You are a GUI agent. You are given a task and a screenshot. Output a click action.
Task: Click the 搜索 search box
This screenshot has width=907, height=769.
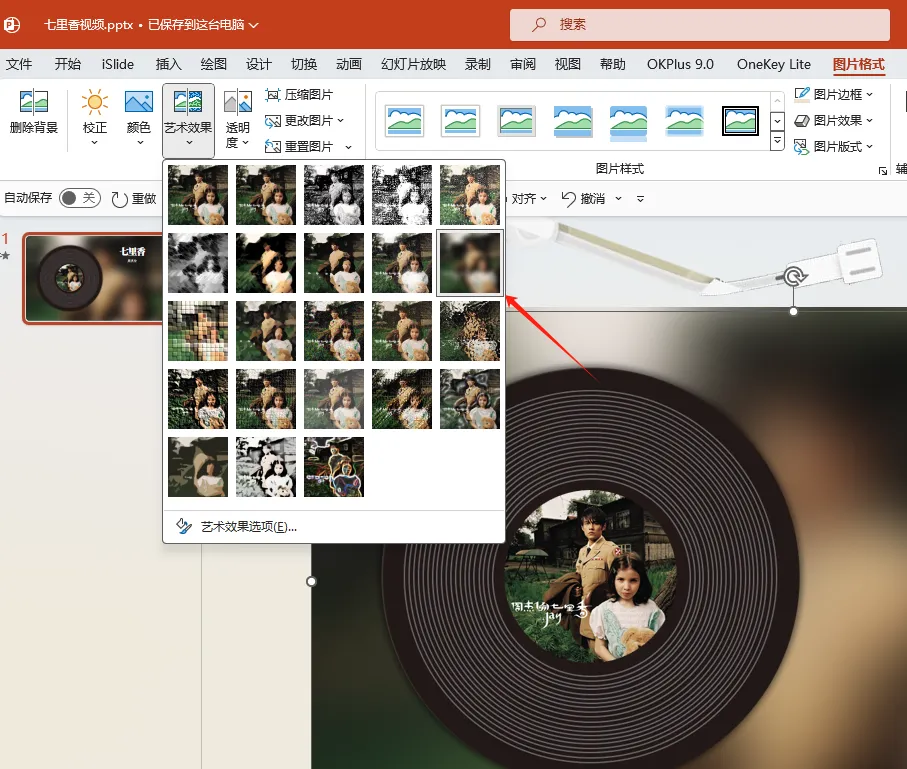(x=699, y=24)
